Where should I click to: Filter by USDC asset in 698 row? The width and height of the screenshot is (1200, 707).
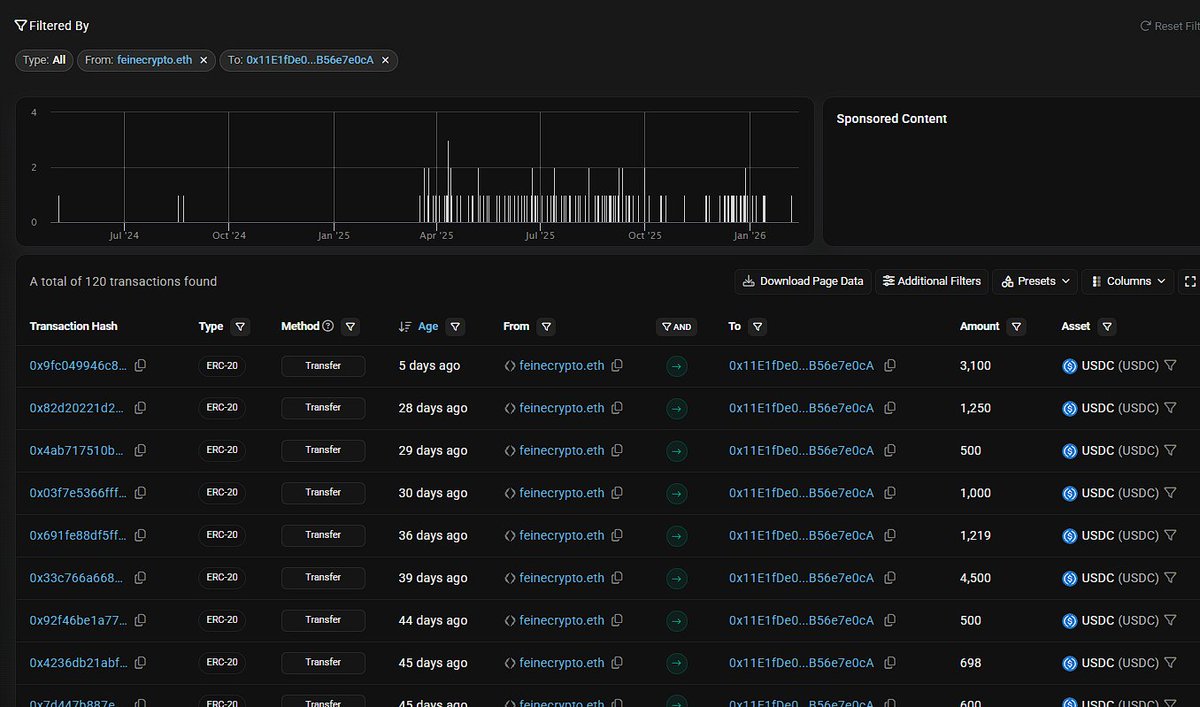click(1170, 663)
